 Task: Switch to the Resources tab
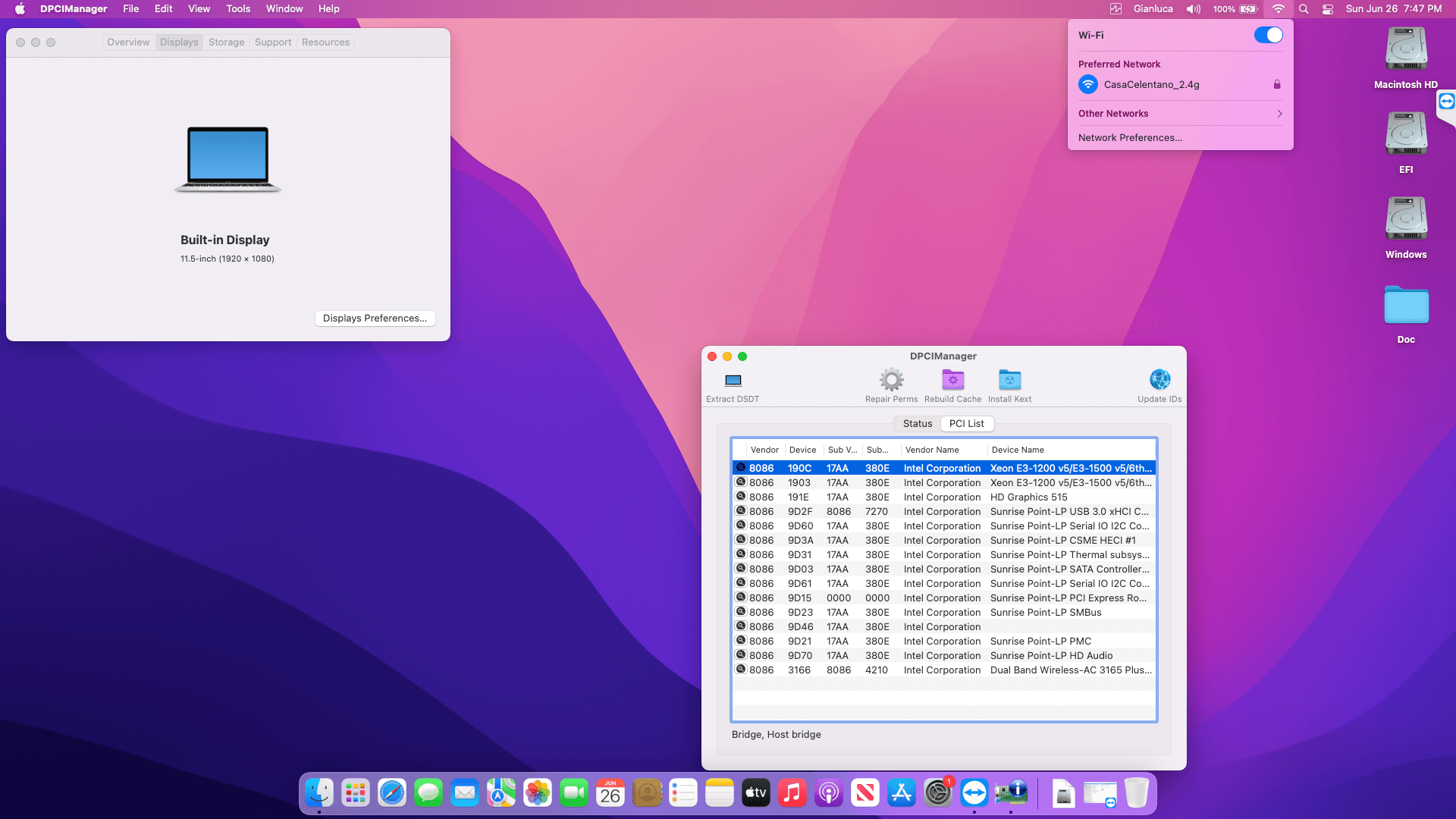(325, 42)
